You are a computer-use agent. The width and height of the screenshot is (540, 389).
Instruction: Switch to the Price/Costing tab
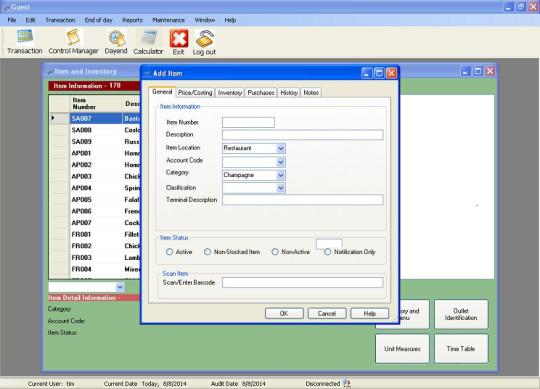195,93
